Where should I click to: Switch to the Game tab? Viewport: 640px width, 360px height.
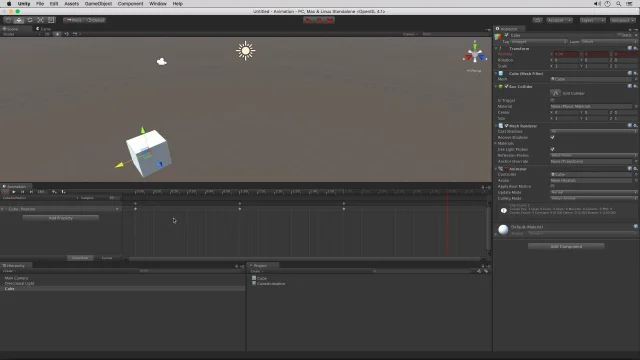point(43,29)
